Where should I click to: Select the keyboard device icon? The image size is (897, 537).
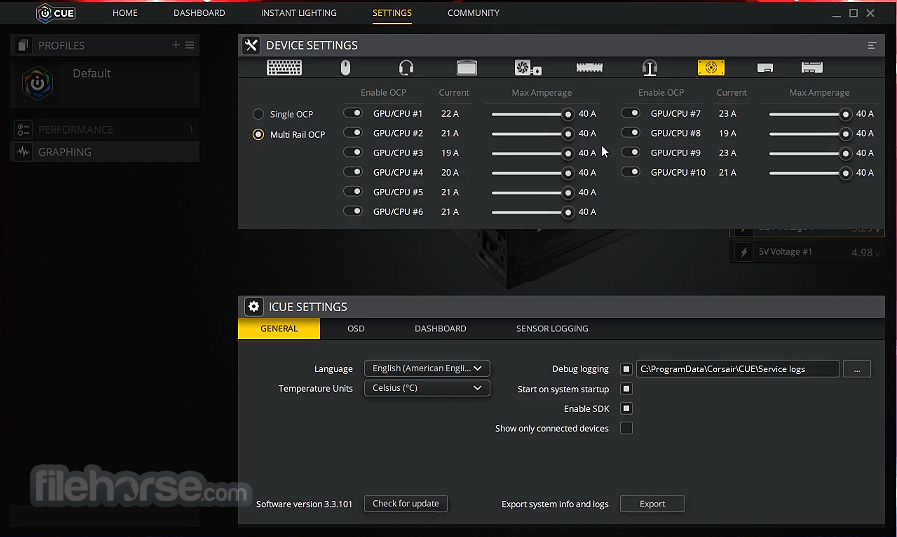(x=284, y=67)
